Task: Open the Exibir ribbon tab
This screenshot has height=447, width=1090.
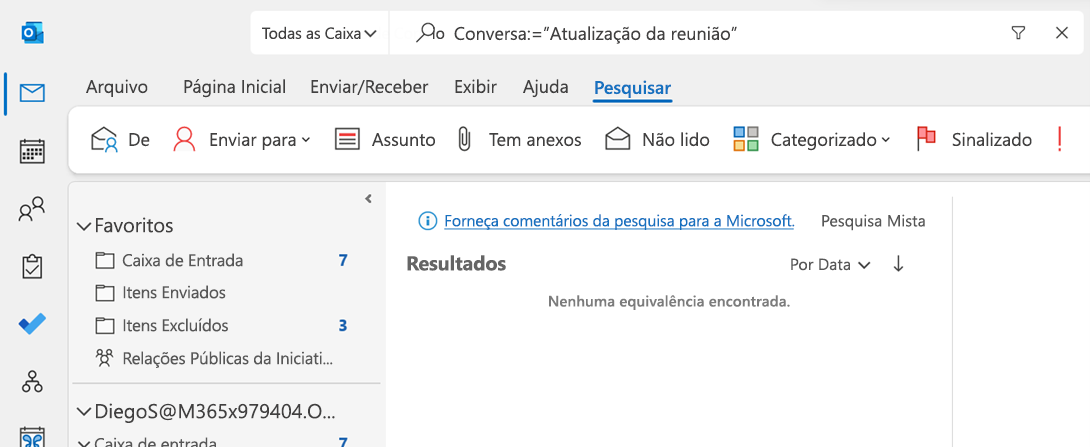Action: tap(475, 87)
